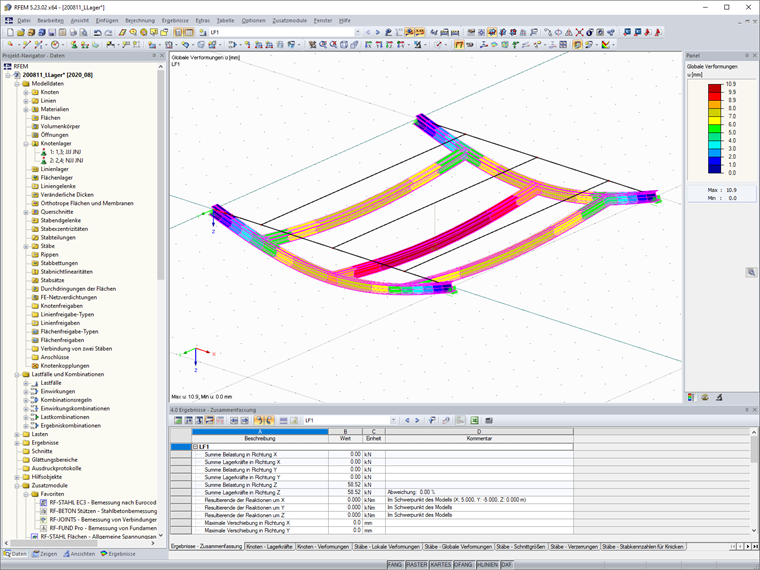Click the yellow 7.0 color band in legend
Screen dimensions: 760x570
click(716, 120)
